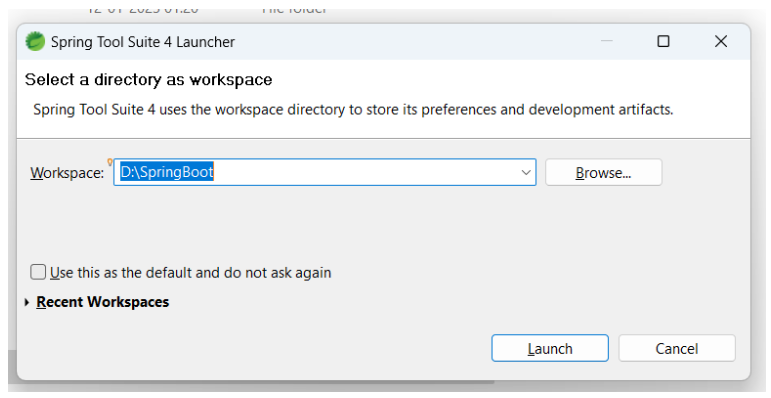The image size is (771, 398).
Task: Click the Browse... button
Action: coord(603,172)
